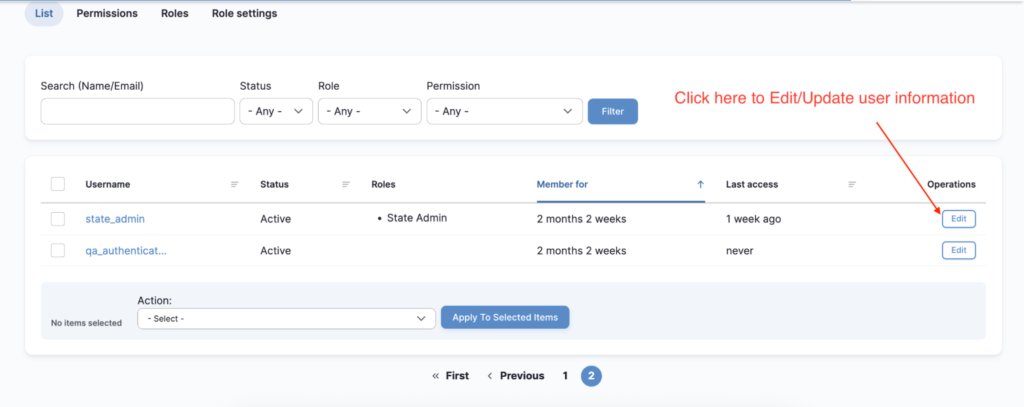Open the Status filter dropdown
Image resolution: width=1024 pixels, height=407 pixels.
pyautogui.click(x=276, y=111)
